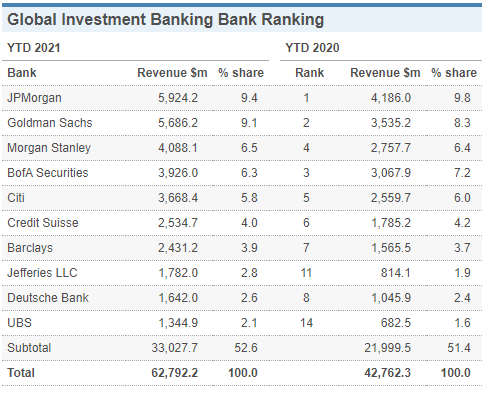Click the 2021 total revenue 62,792.2
Screen dimensions: 491x393
point(175,373)
